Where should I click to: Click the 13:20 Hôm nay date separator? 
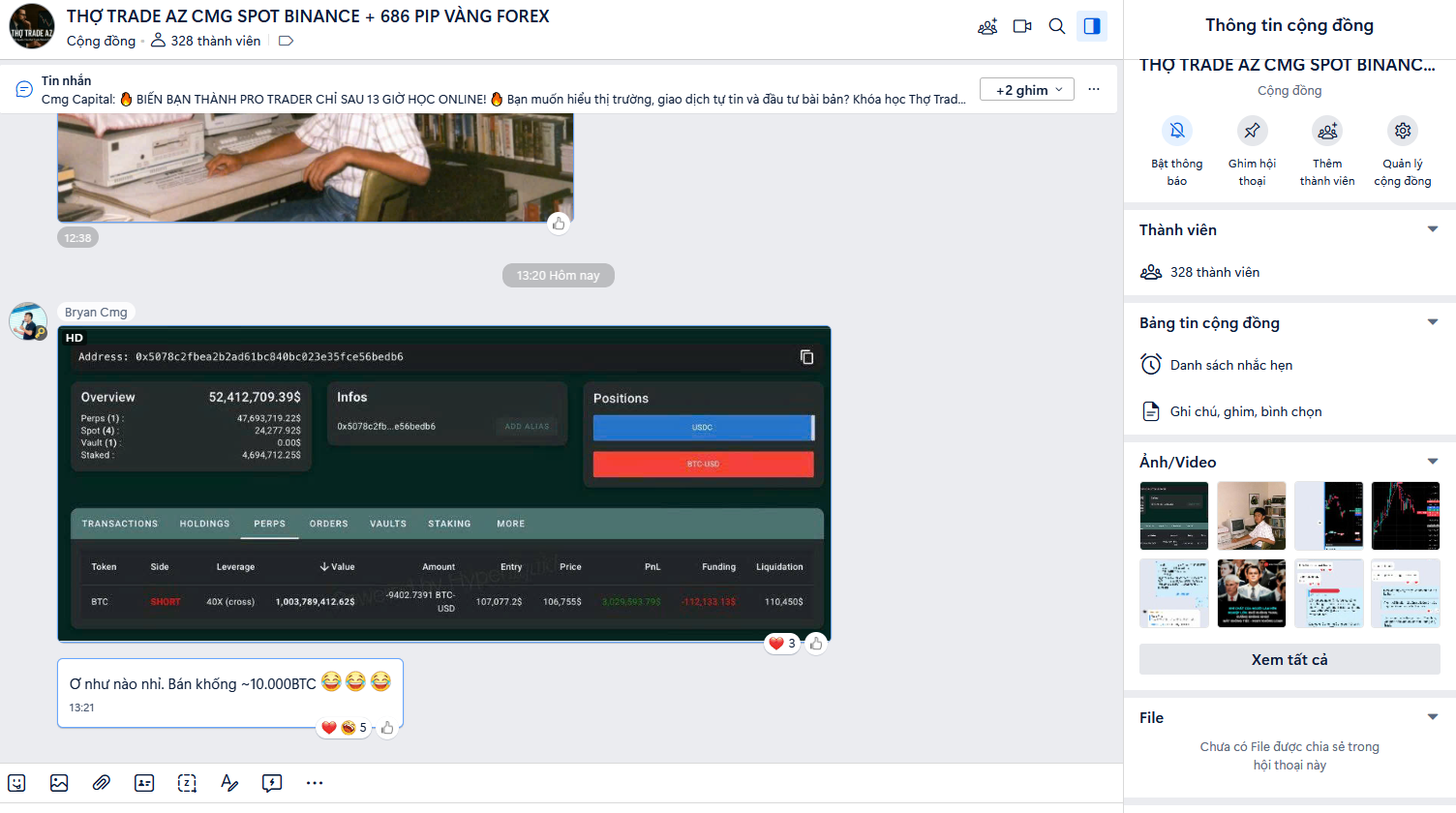coord(559,276)
